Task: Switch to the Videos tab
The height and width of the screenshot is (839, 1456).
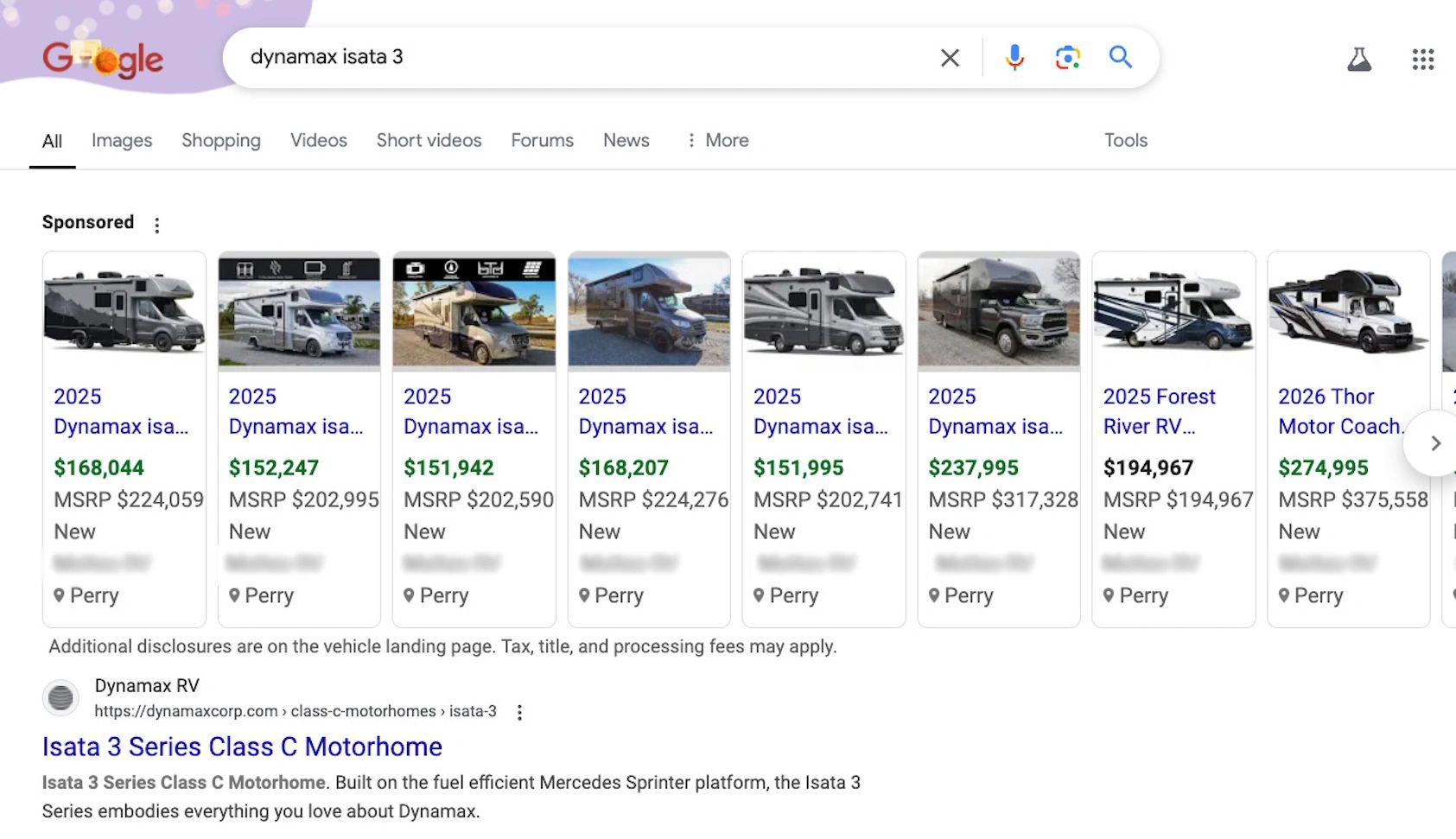Action: click(319, 140)
